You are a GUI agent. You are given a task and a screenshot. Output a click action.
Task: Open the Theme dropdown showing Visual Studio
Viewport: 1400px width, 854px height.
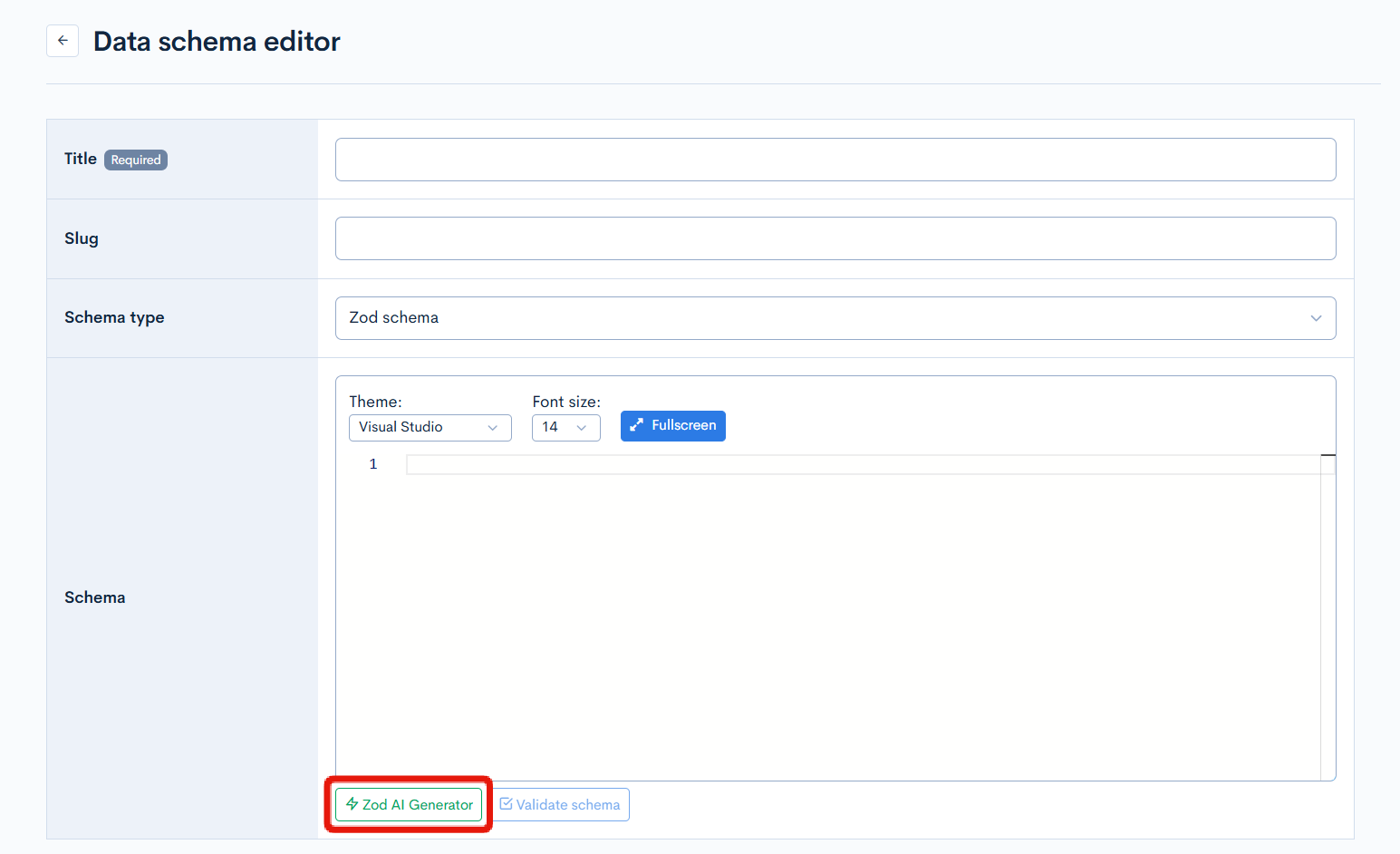(430, 428)
